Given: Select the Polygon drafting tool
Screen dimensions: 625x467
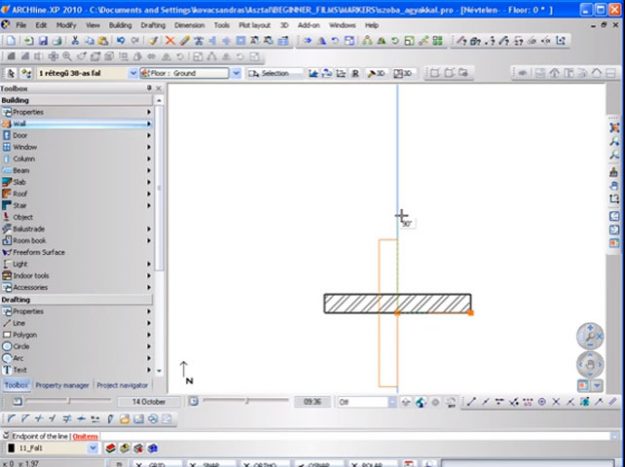Looking at the screenshot, I should tap(25, 334).
